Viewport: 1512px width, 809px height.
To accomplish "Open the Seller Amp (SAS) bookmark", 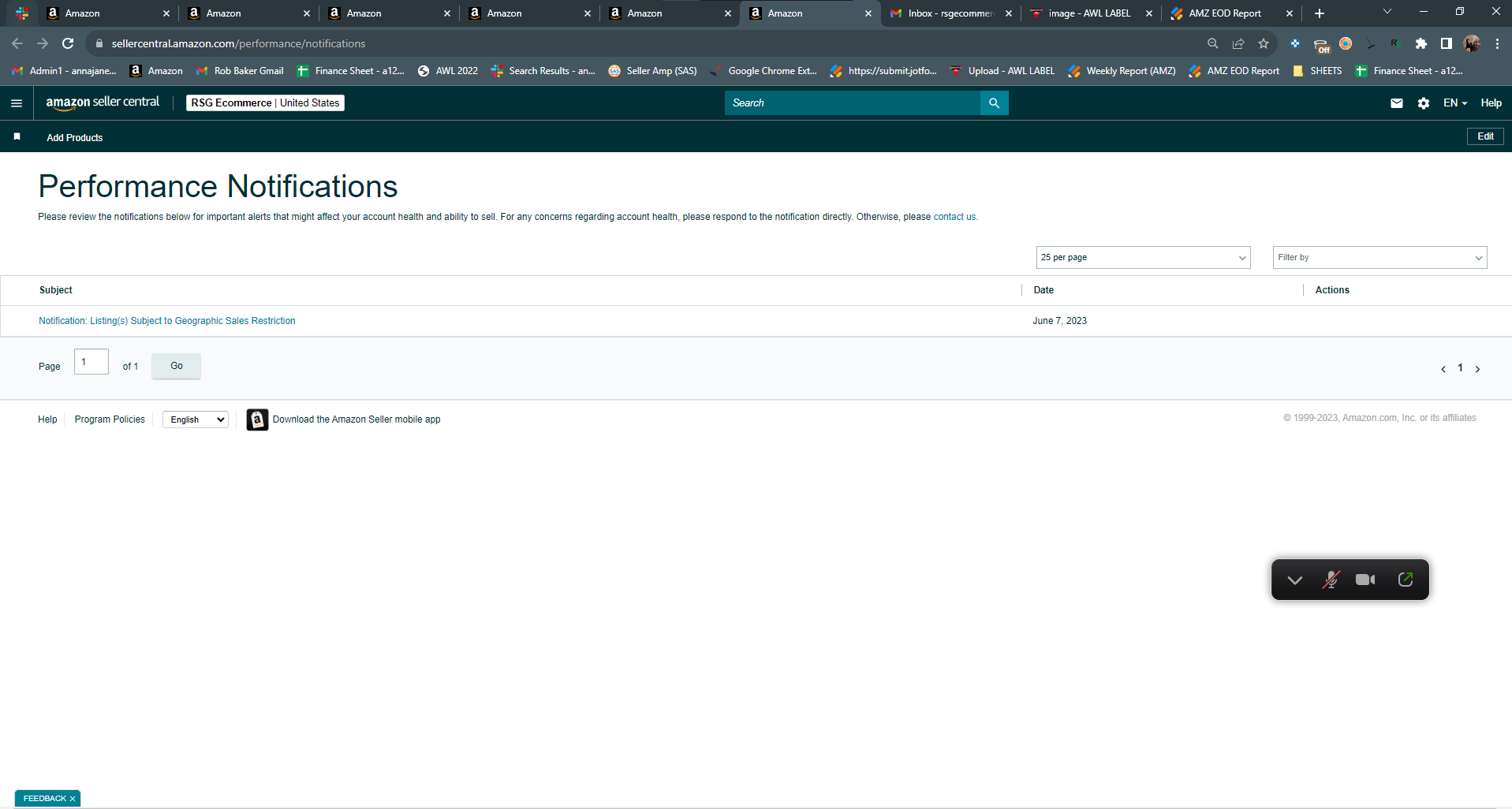I will click(x=653, y=71).
